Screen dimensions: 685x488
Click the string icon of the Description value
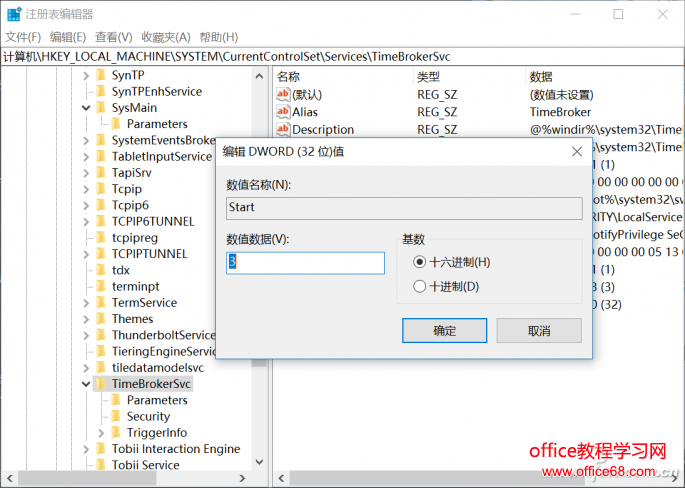(283, 129)
